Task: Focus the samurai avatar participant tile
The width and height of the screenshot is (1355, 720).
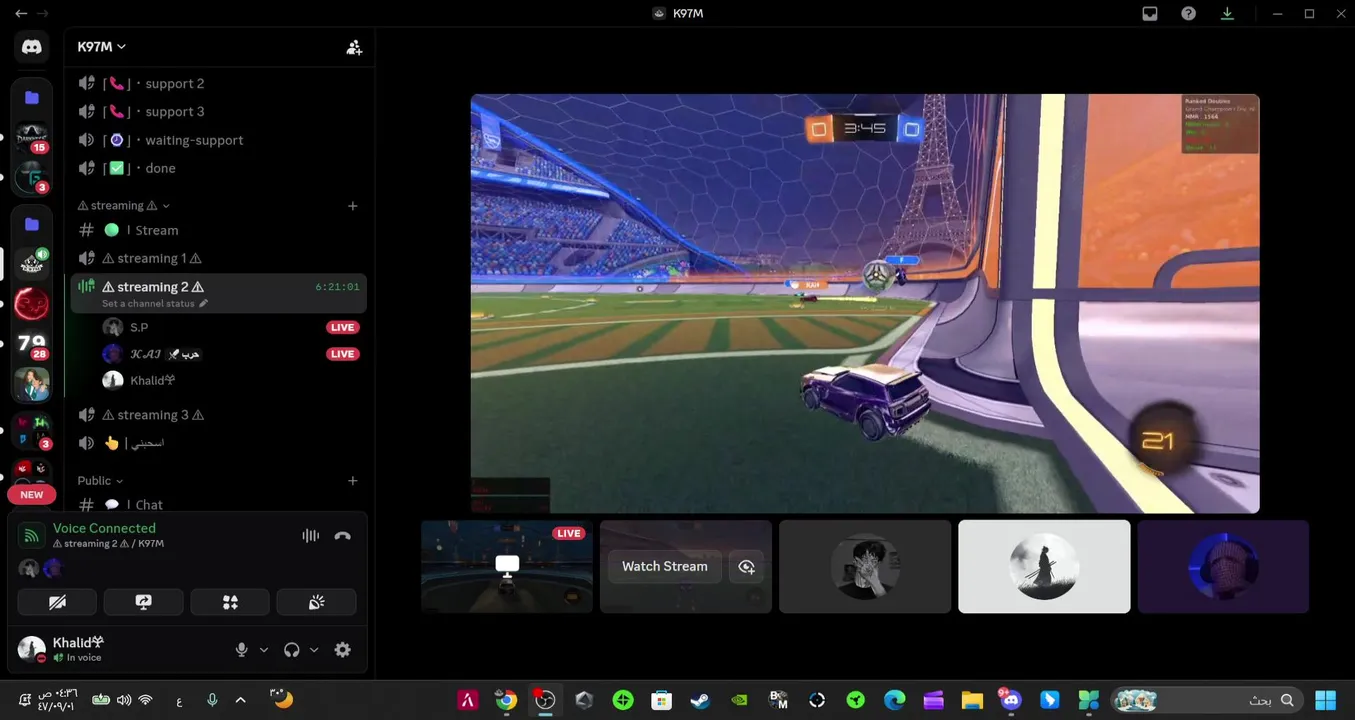Action: coord(1044,567)
